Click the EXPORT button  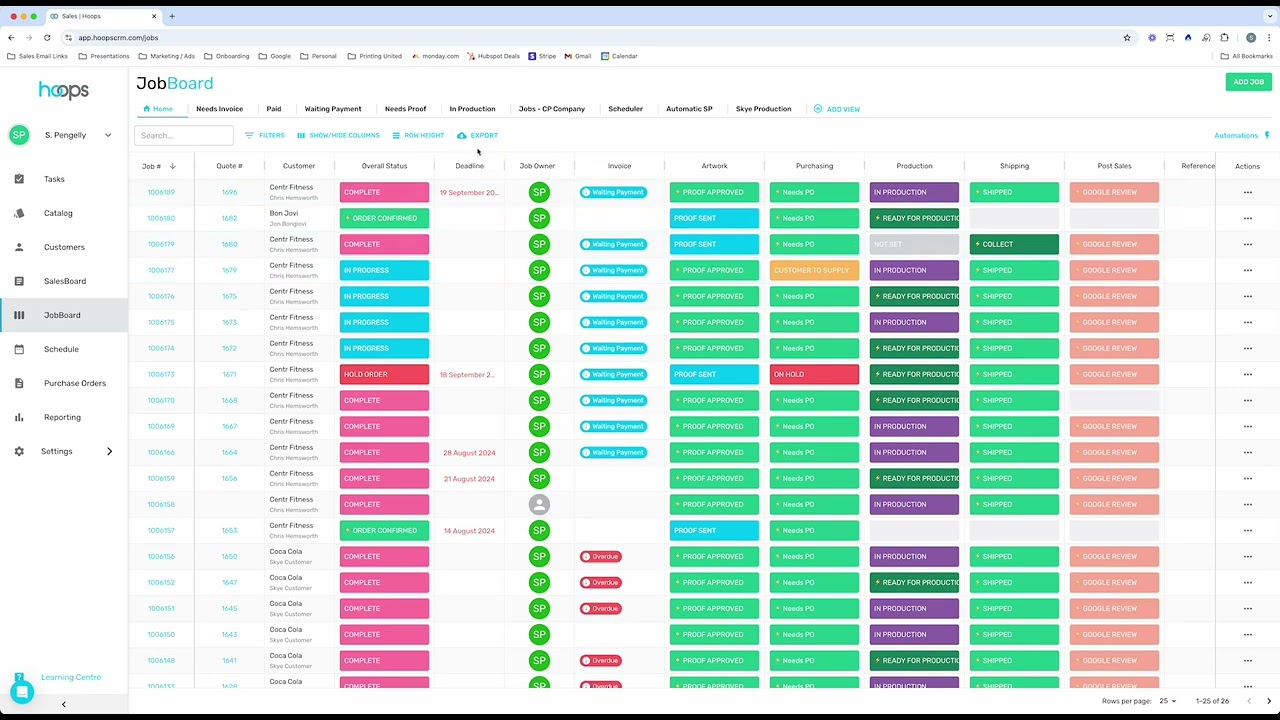pyautogui.click(x=477, y=135)
